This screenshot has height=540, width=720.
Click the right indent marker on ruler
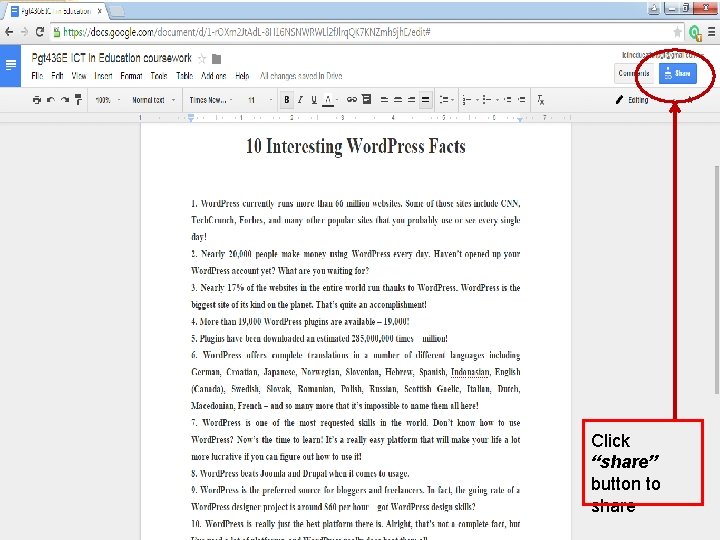[520, 119]
